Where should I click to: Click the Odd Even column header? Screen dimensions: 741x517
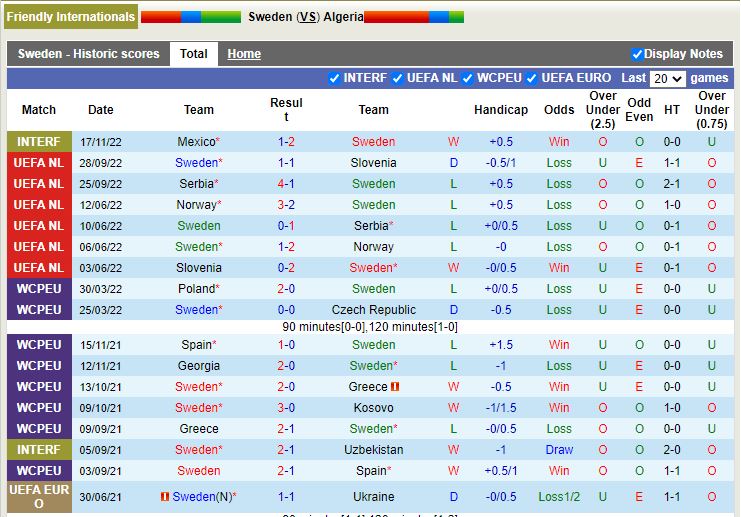[639, 110]
